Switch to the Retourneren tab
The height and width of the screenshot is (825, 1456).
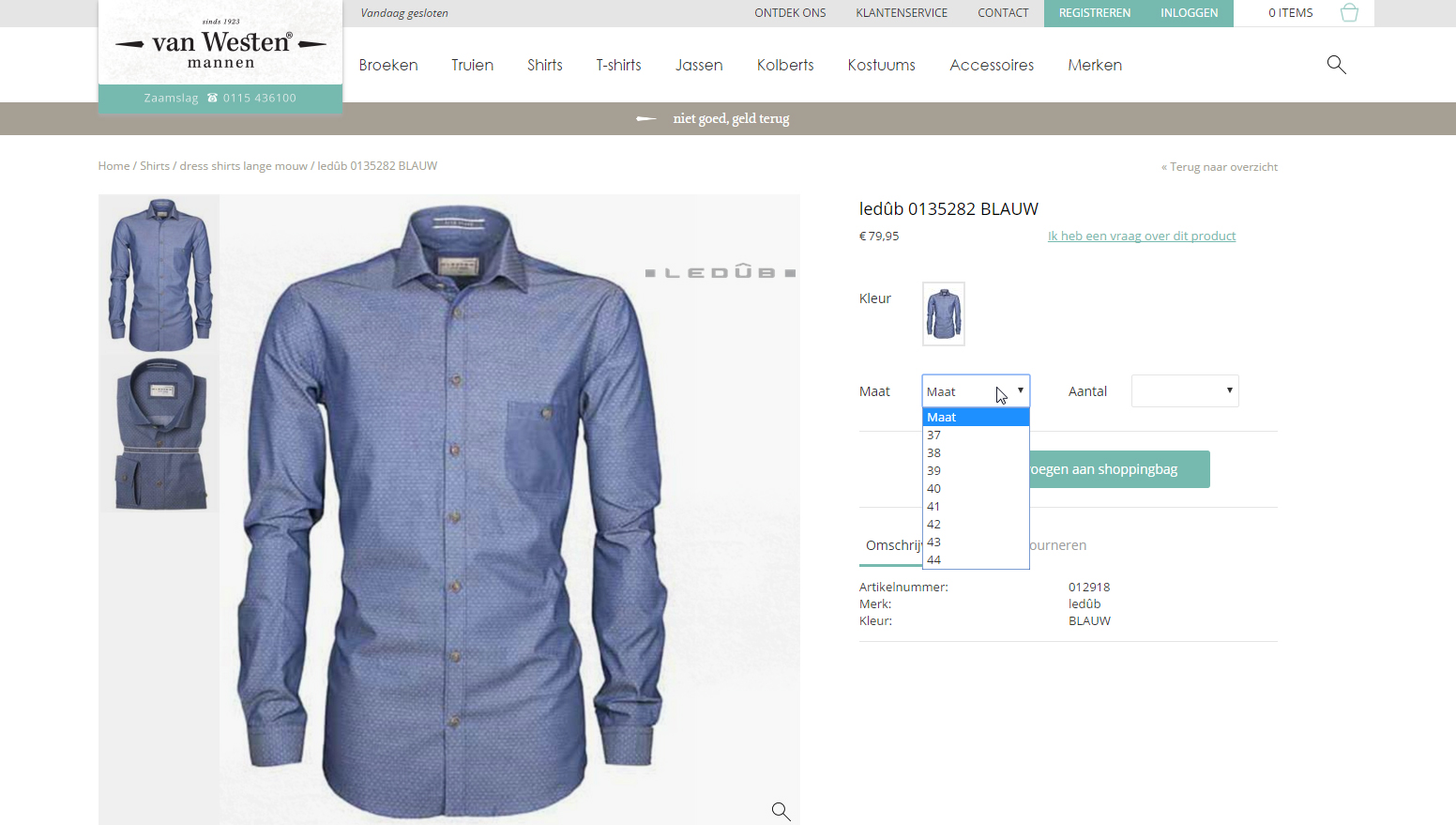click(x=1058, y=545)
